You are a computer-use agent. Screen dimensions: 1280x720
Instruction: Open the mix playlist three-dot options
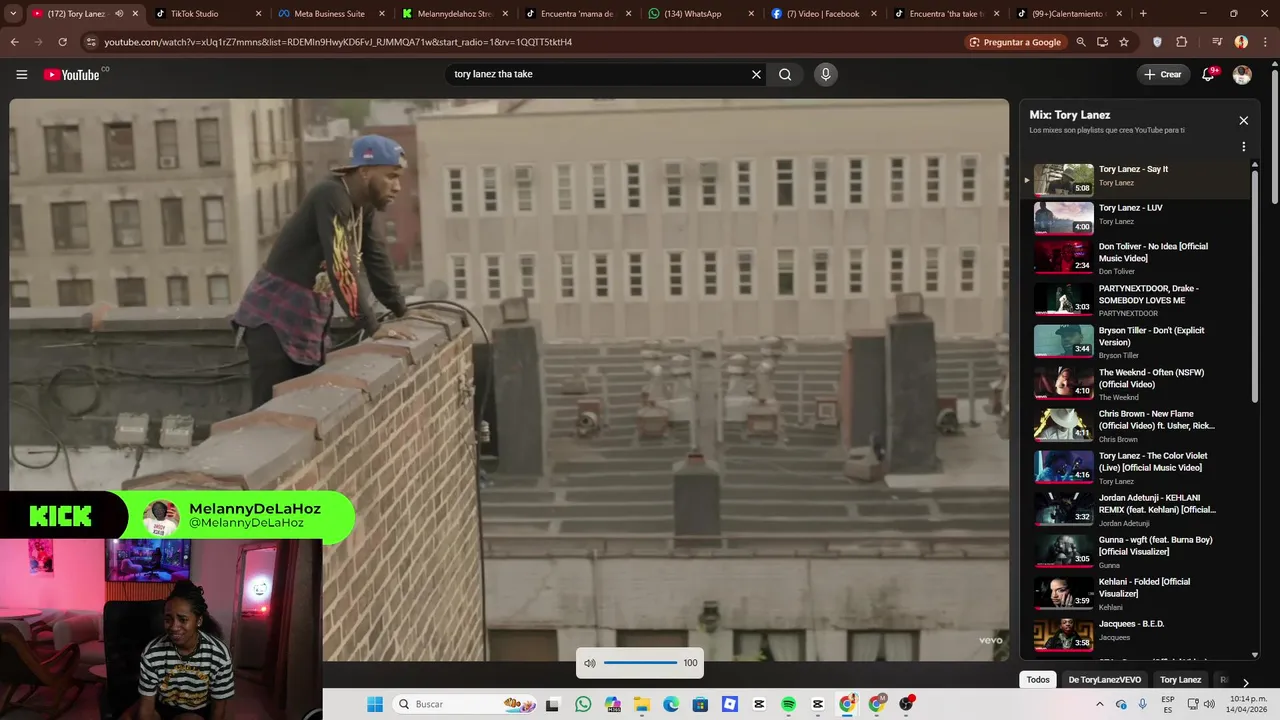1243,146
